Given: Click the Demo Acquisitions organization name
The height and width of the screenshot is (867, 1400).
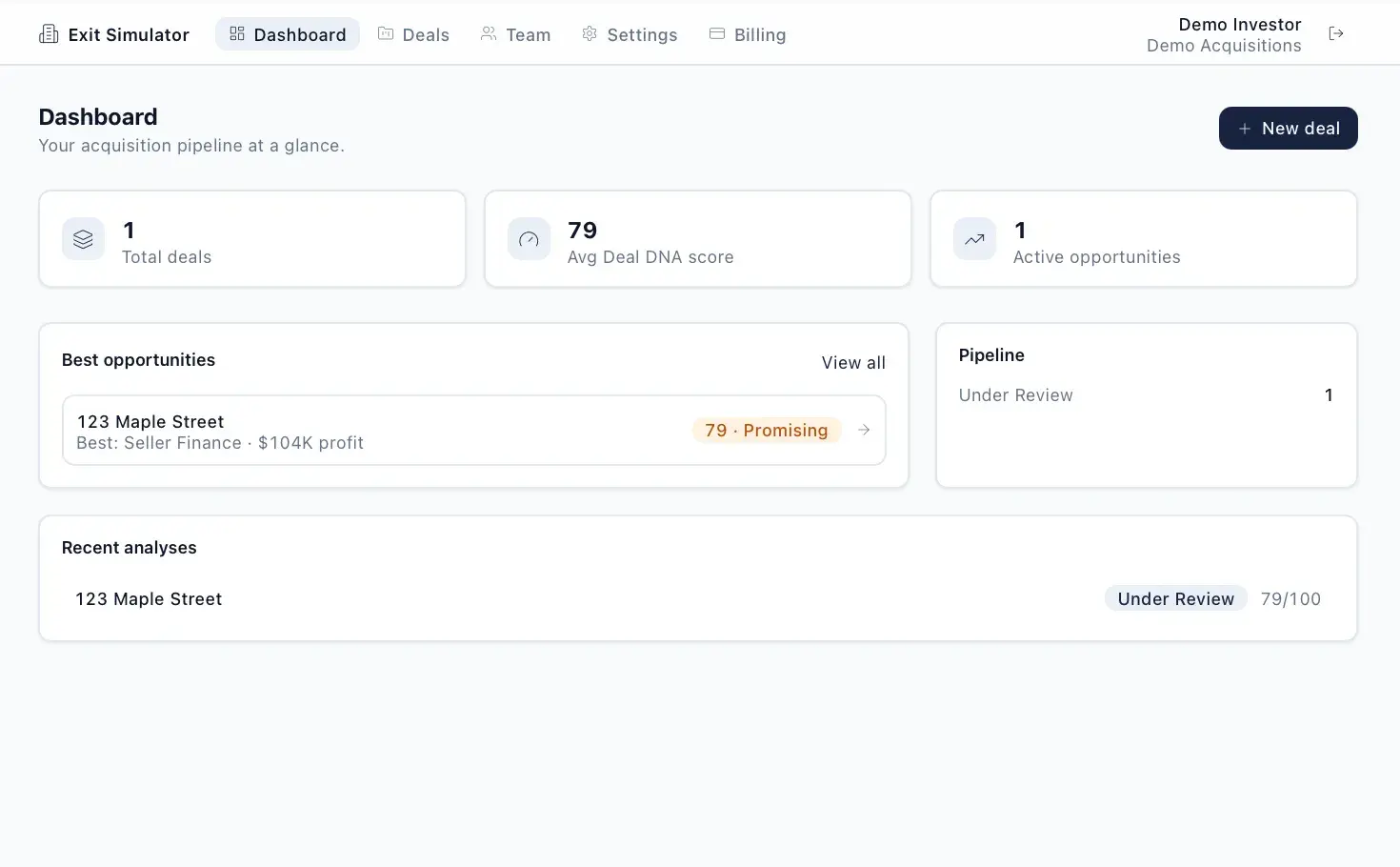Looking at the screenshot, I should click(1224, 46).
